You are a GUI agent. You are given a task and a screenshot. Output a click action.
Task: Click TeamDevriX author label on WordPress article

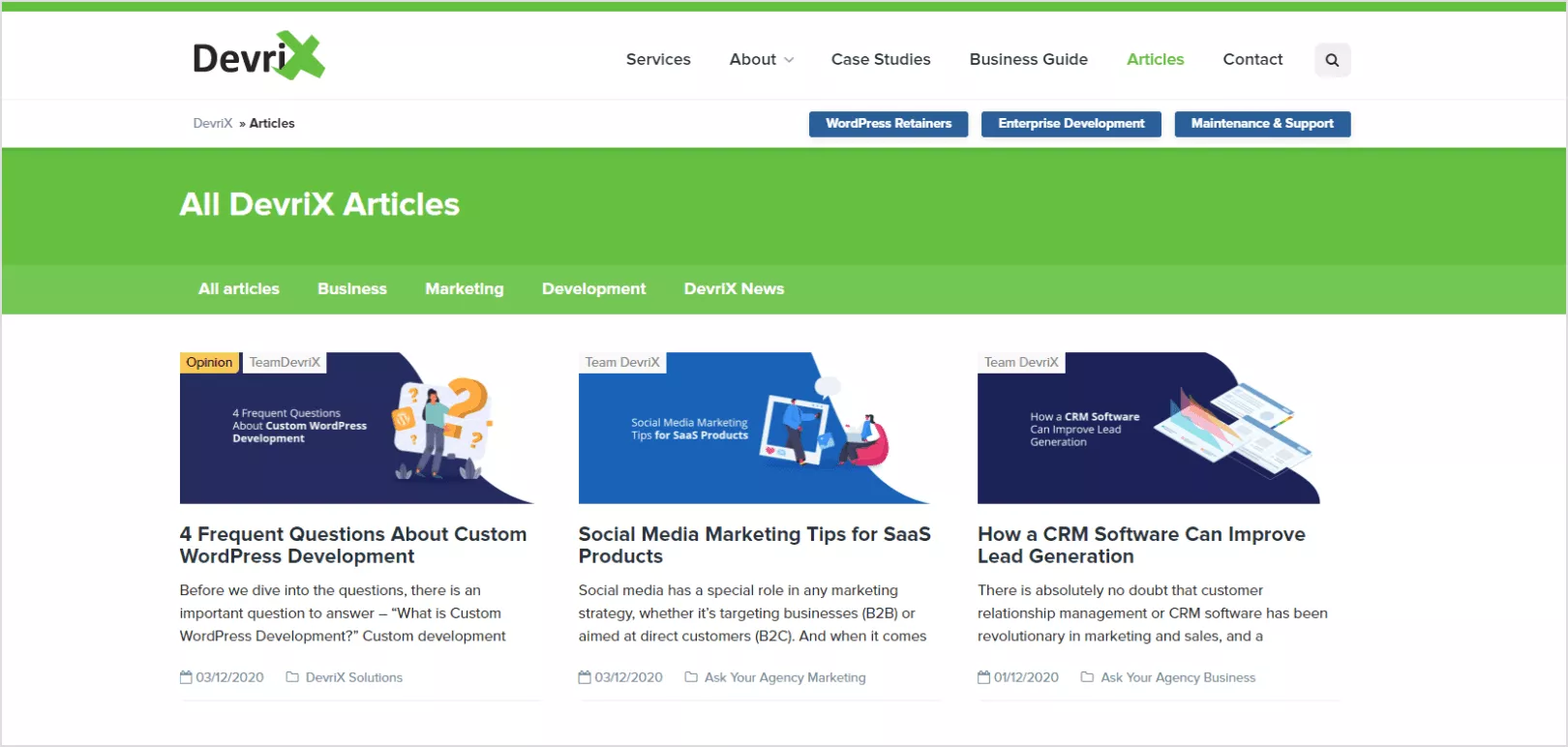285,362
